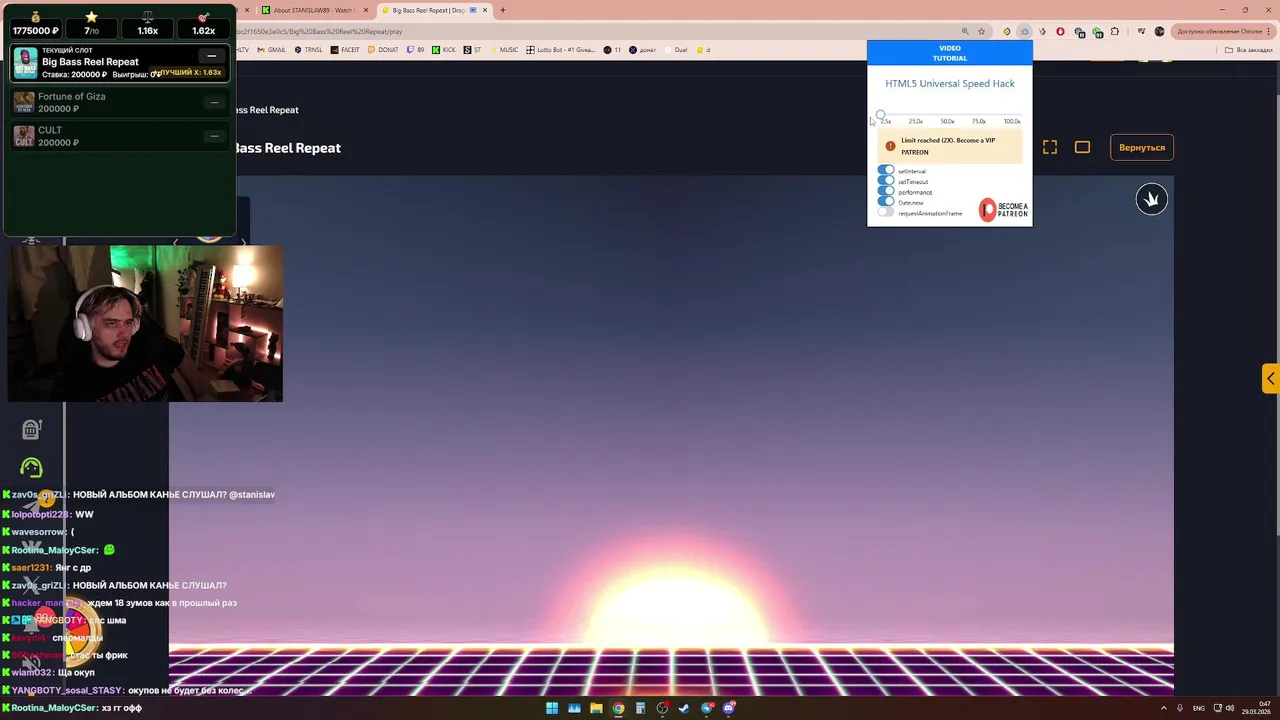Enable the requestAnimationFrame switch

(886, 213)
